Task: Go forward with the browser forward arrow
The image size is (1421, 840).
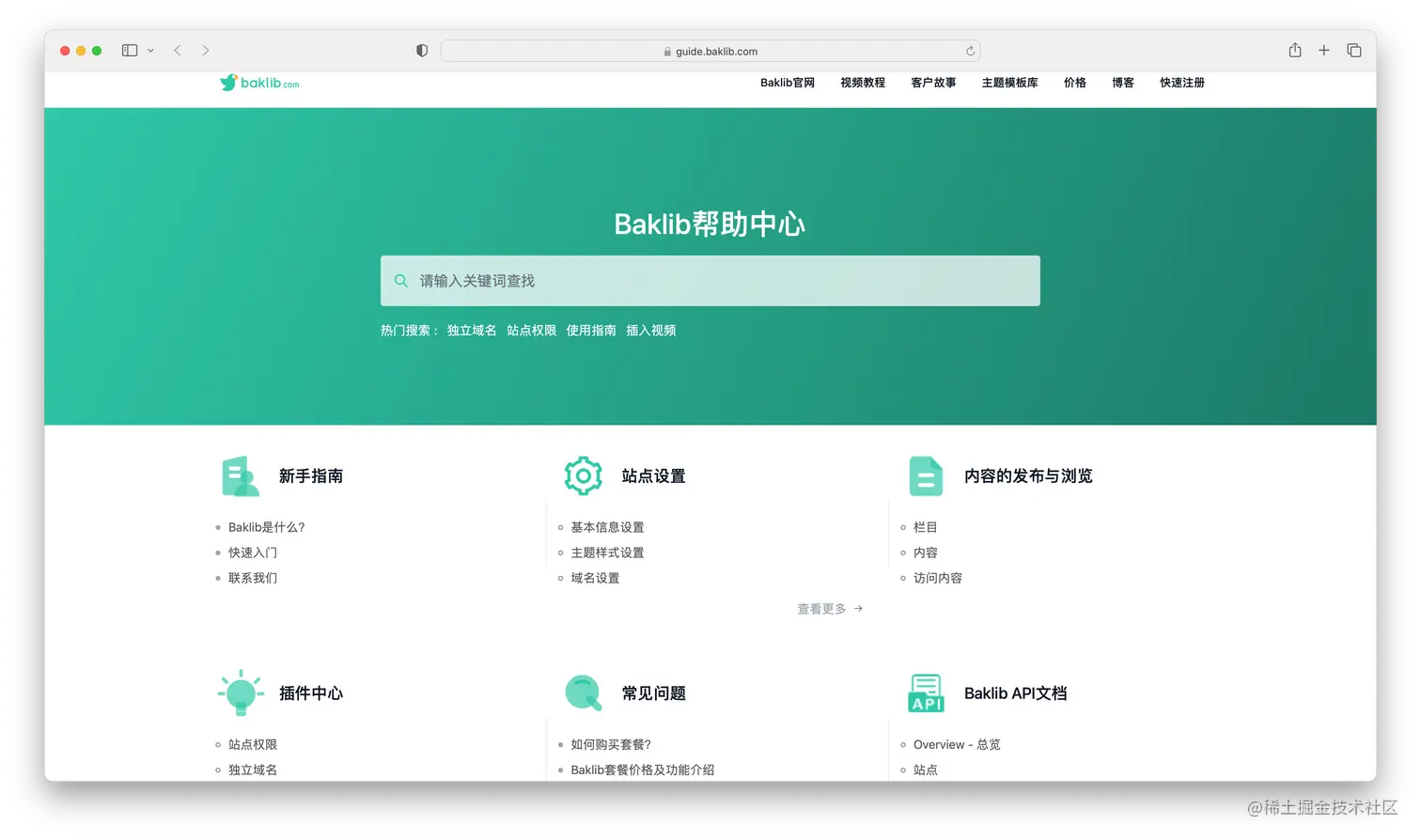Action: (x=206, y=51)
